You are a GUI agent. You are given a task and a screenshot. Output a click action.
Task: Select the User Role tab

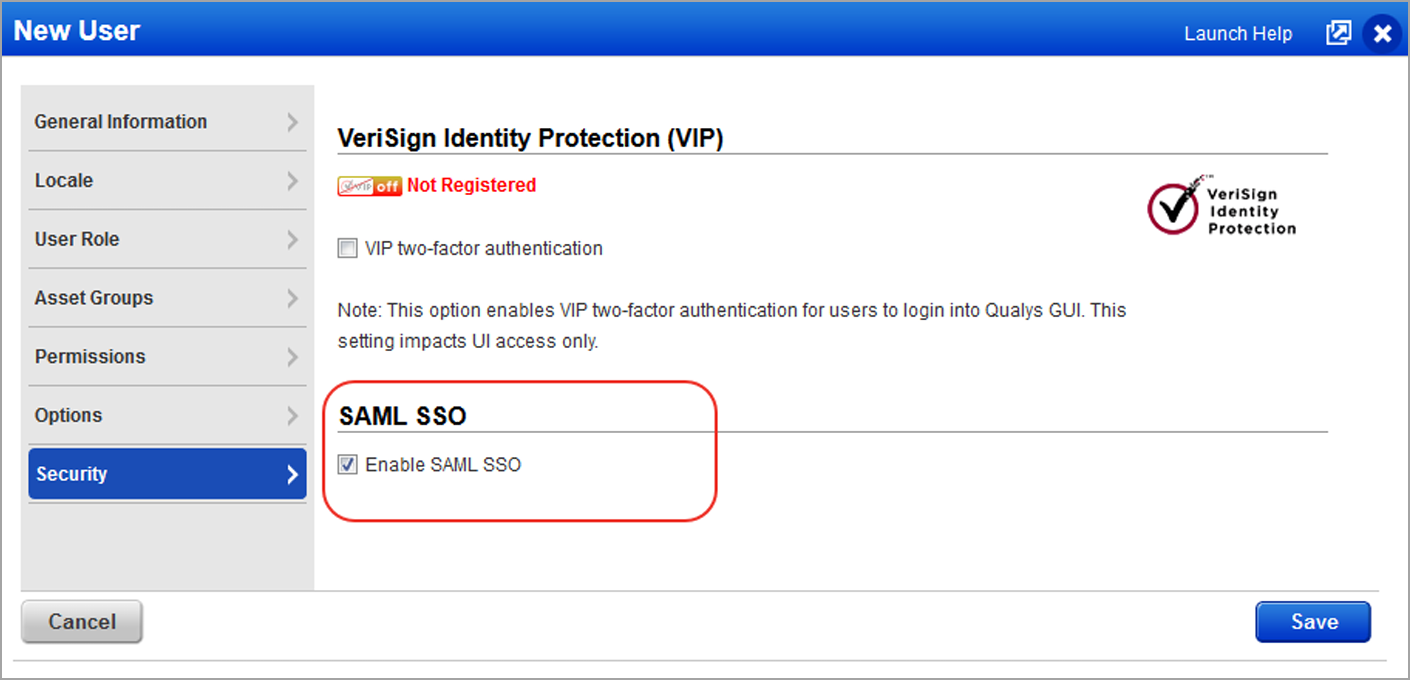[x=77, y=240]
